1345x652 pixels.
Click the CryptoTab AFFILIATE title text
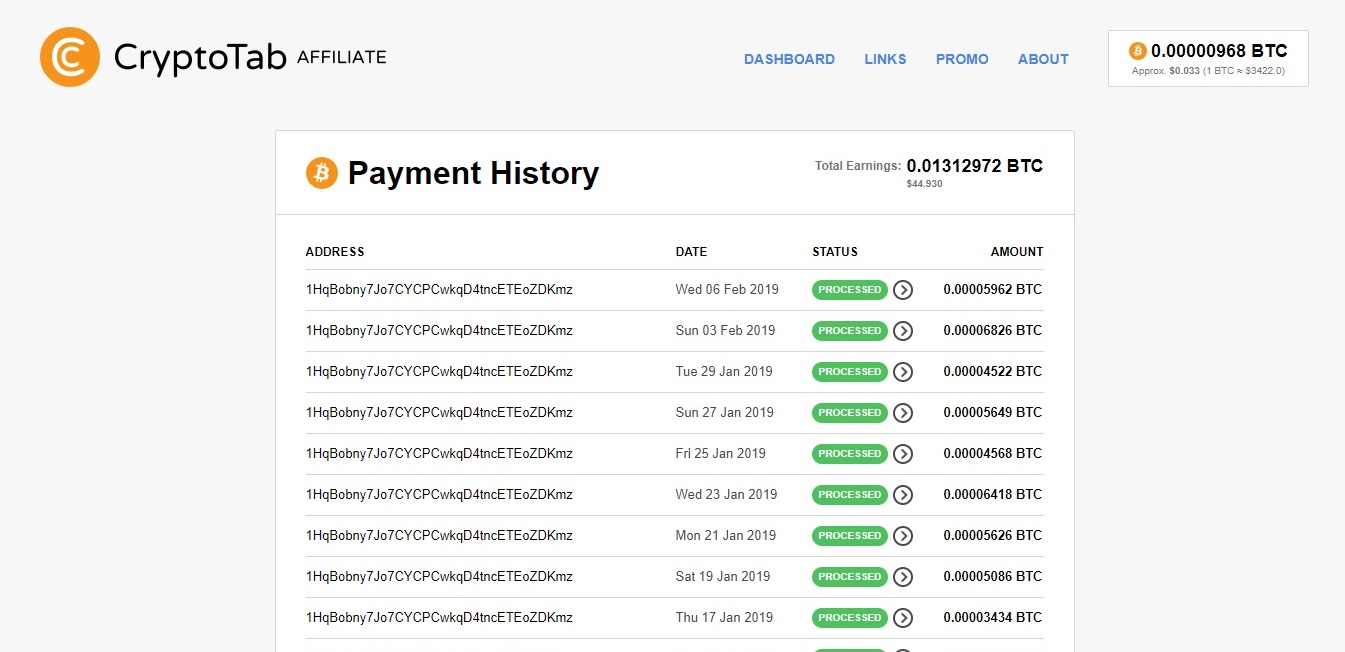[250, 58]
